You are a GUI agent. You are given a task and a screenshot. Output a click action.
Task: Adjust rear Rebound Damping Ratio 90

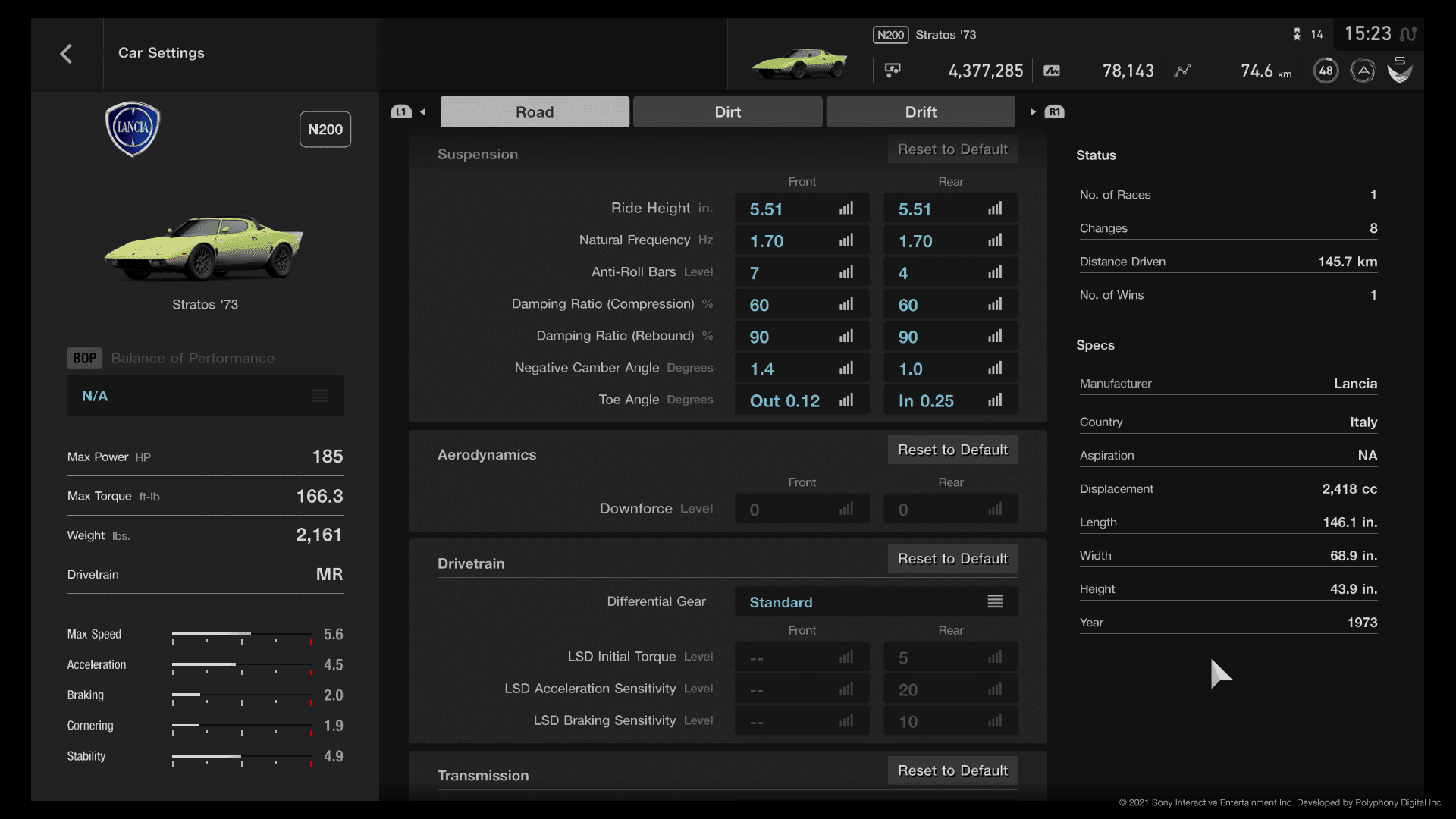click(951, 336)
